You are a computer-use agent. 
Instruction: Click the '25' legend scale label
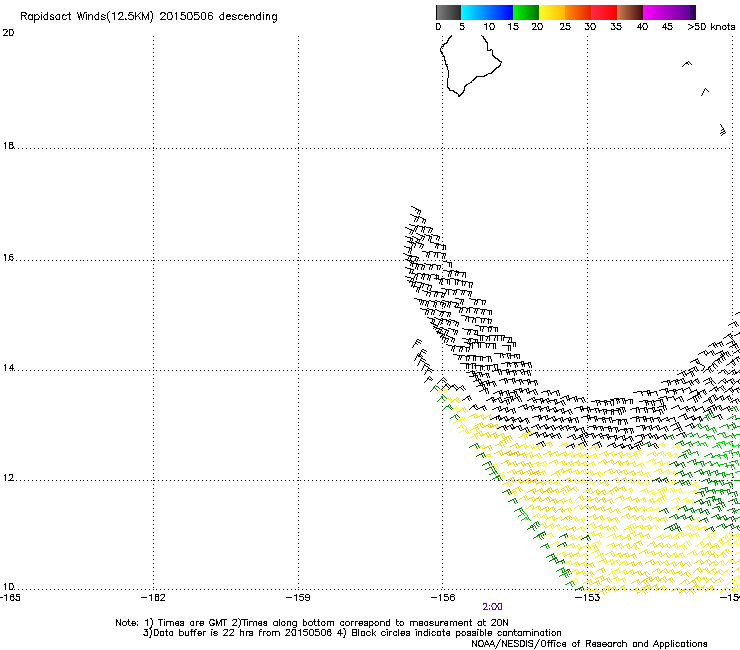click(x=565, y=27)
